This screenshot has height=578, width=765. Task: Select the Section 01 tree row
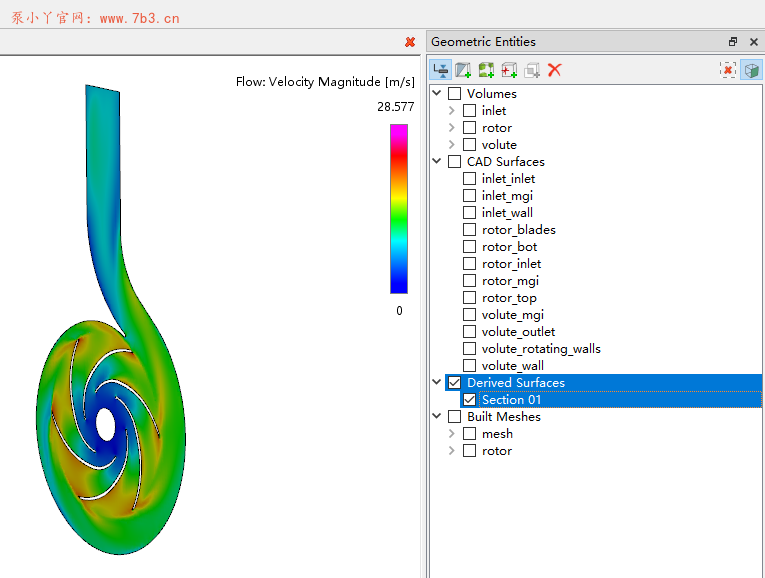[x=611, y=399]
